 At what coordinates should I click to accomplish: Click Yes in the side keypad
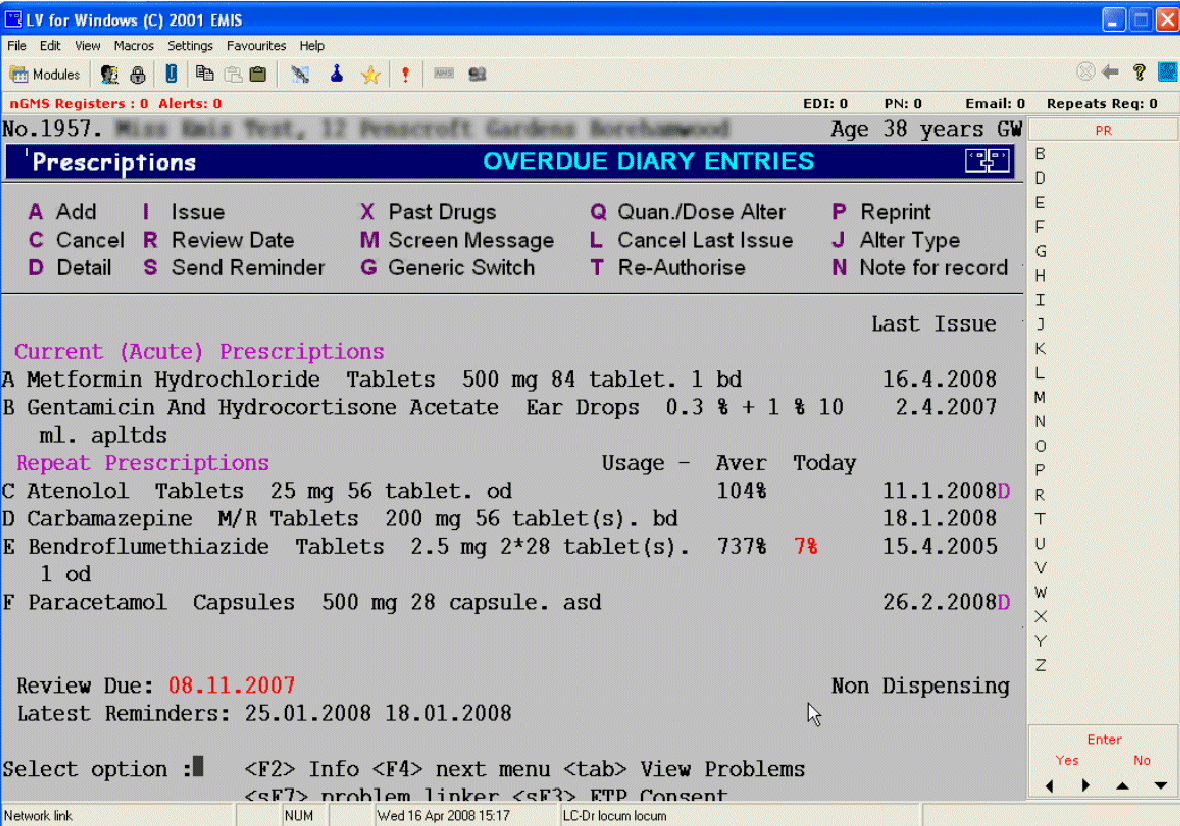pos(1067,760)
